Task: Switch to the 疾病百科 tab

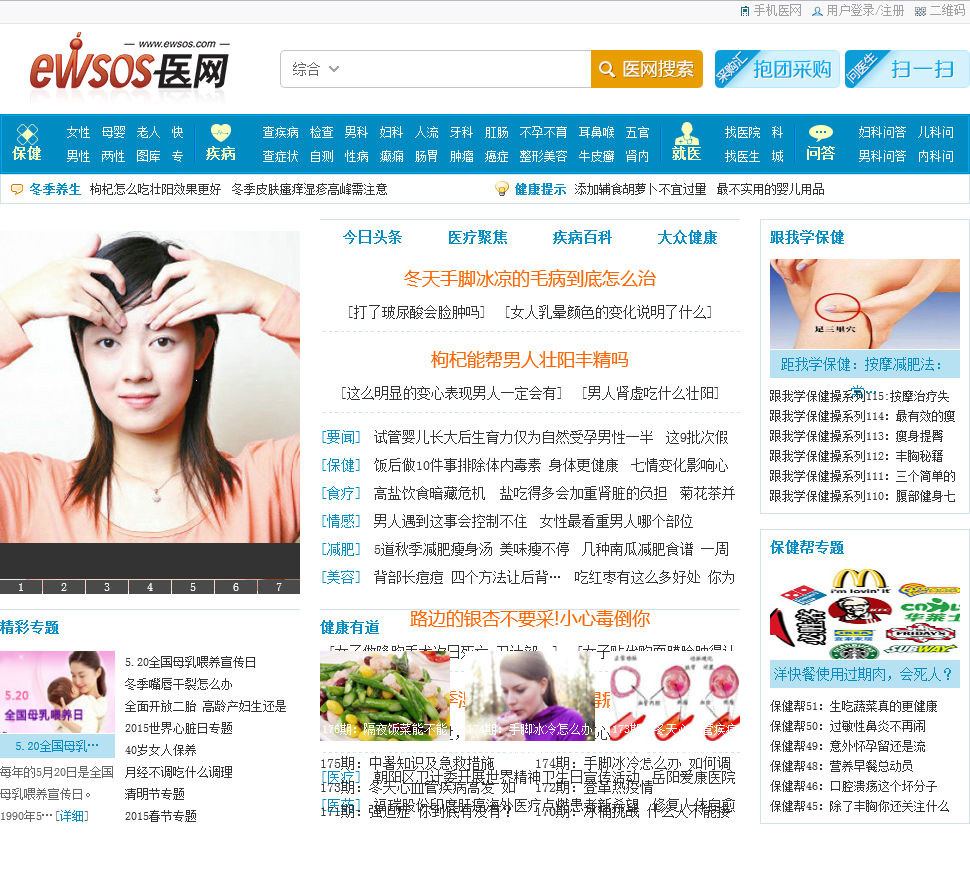Action: tap(582, 238)
